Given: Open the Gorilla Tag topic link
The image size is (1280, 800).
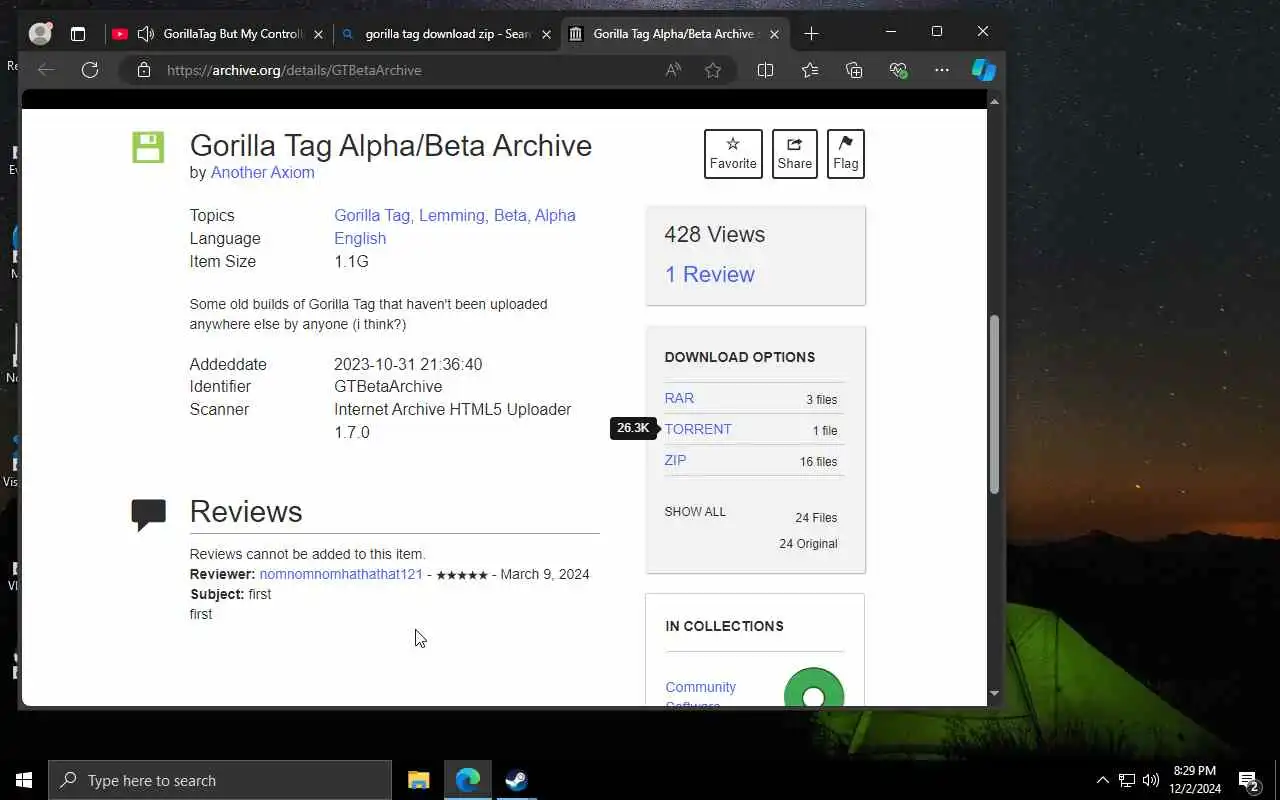Looking at the screenshot, I should pyautogui.click(x=372, y=215).
